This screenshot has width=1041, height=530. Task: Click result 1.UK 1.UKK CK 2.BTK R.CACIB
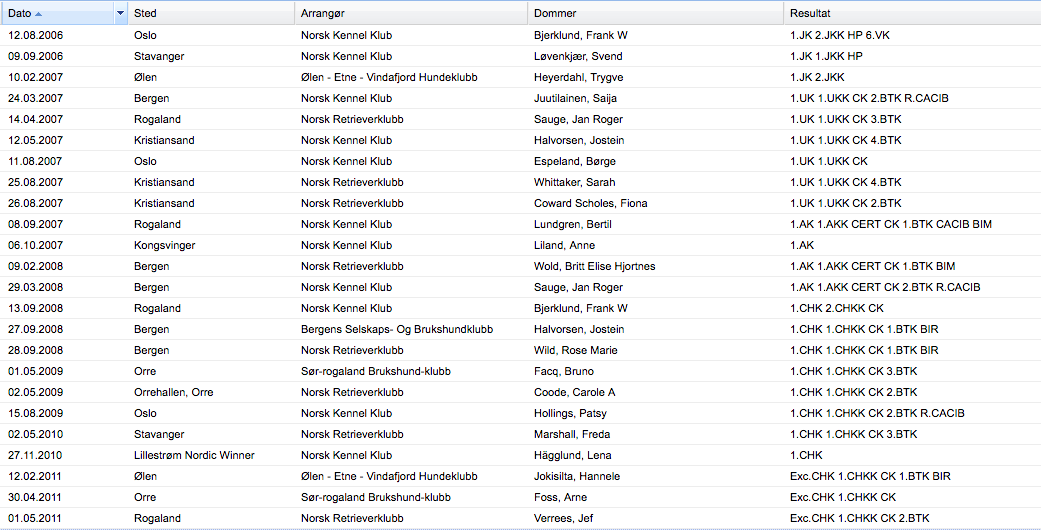(x=869, y=98)
